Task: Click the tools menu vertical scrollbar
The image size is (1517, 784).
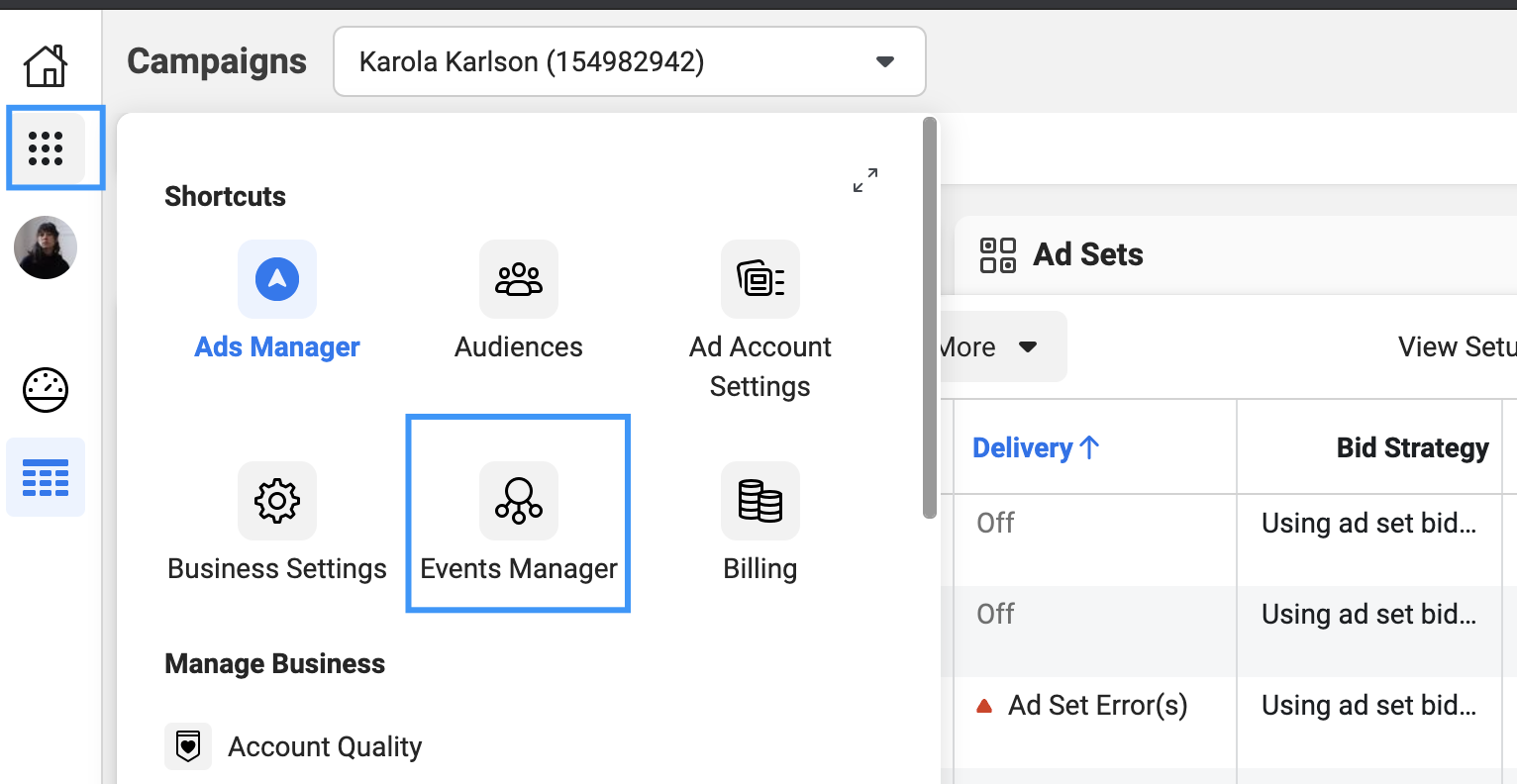Action: click(930, 317)
